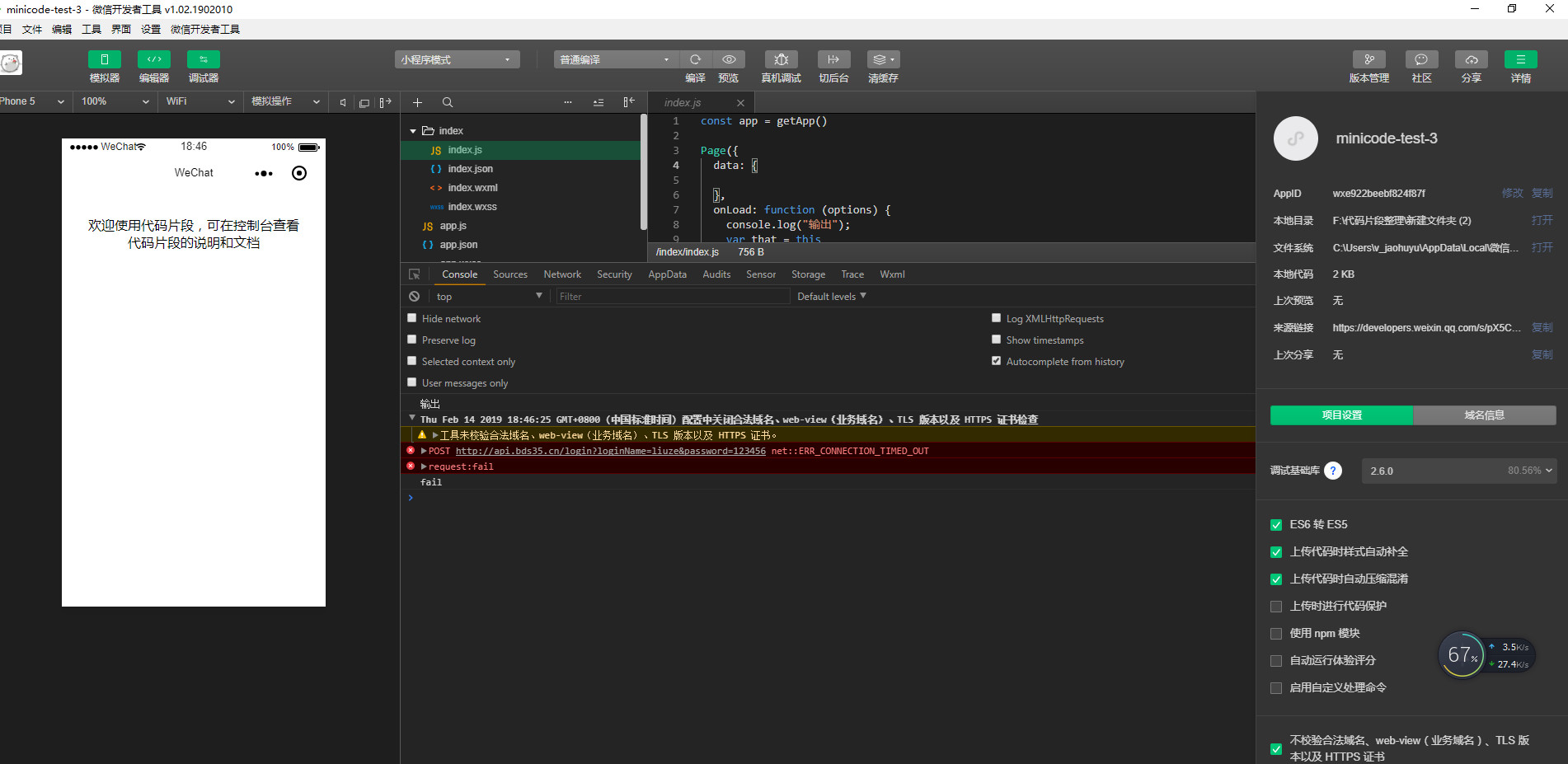Open the 小程序模式 mode dropdown

click(x=457, y=59)
